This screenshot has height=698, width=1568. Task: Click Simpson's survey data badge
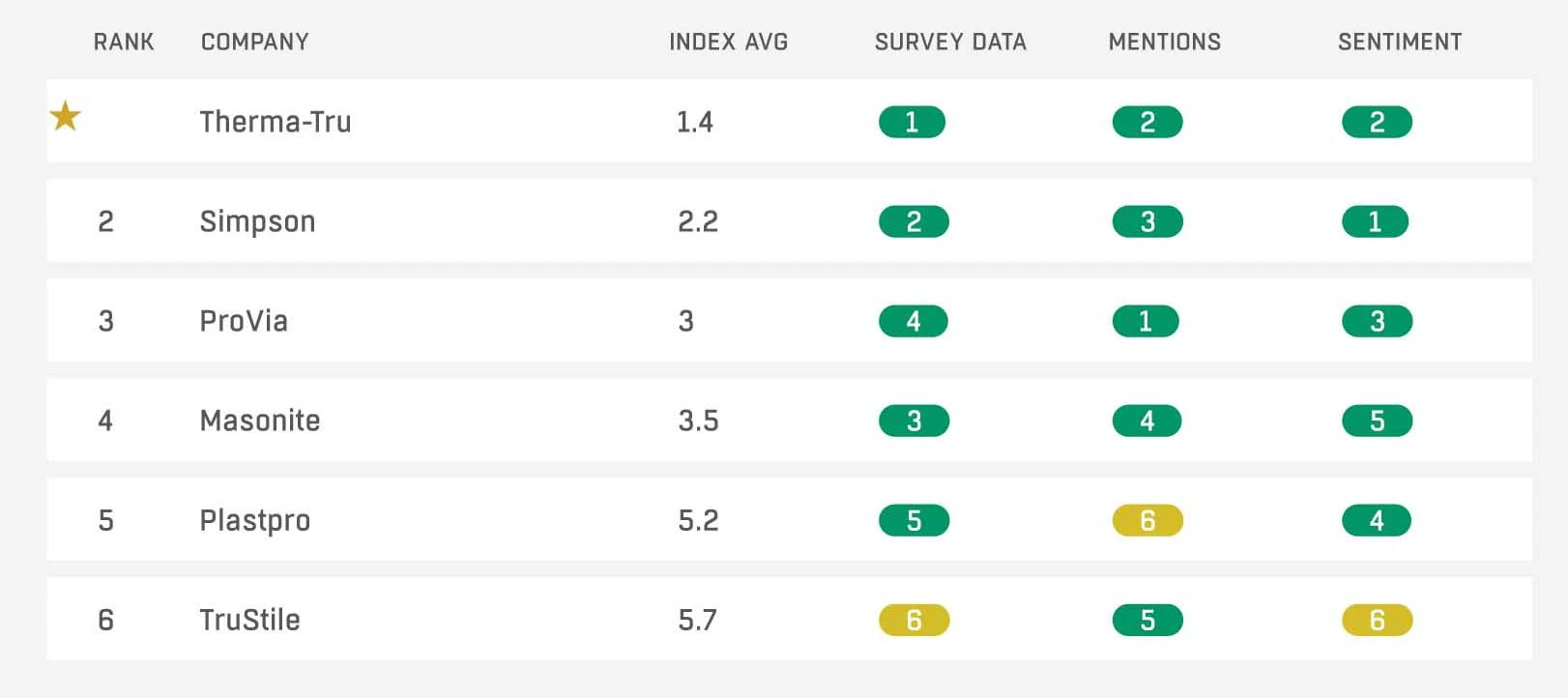pos(914,221)
